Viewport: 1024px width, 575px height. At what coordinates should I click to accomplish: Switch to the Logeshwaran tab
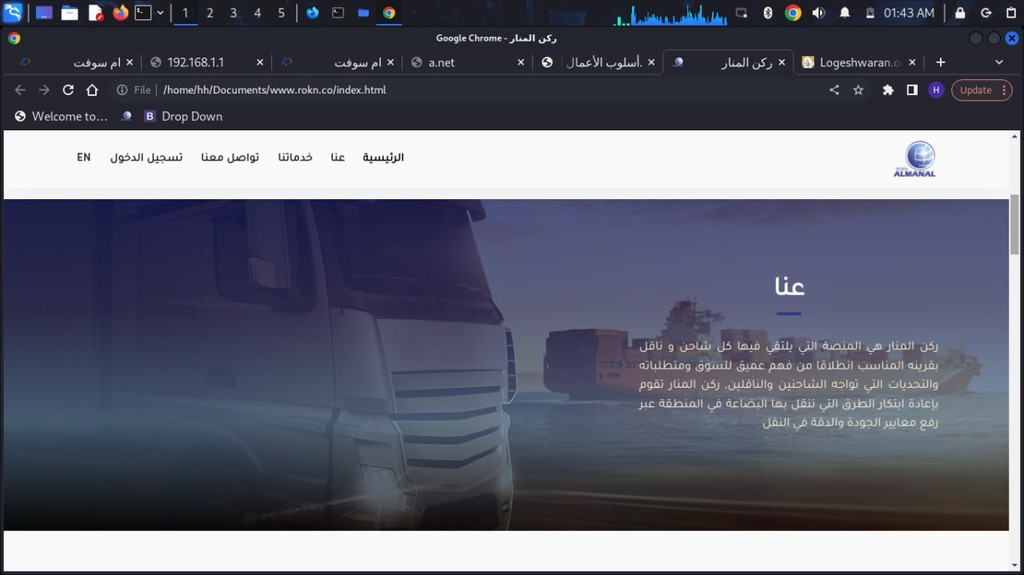click(x=859, y=62)
